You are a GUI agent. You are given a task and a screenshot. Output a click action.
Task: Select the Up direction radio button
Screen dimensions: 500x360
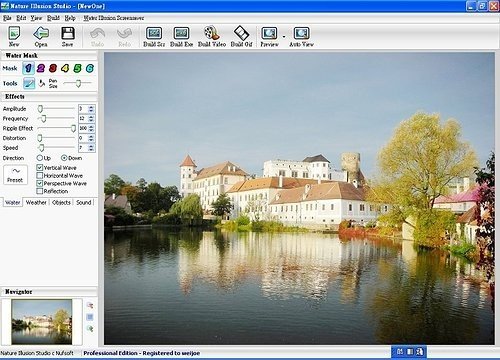tap(40, 158)
